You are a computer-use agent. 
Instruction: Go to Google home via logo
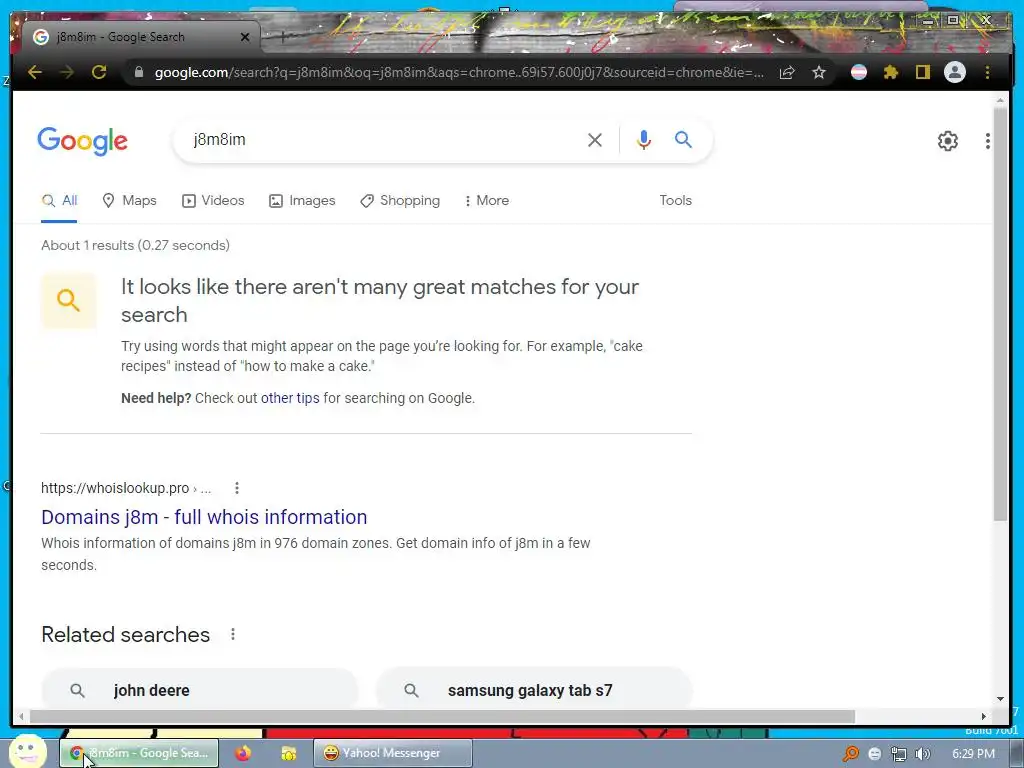tap(82, 141)
